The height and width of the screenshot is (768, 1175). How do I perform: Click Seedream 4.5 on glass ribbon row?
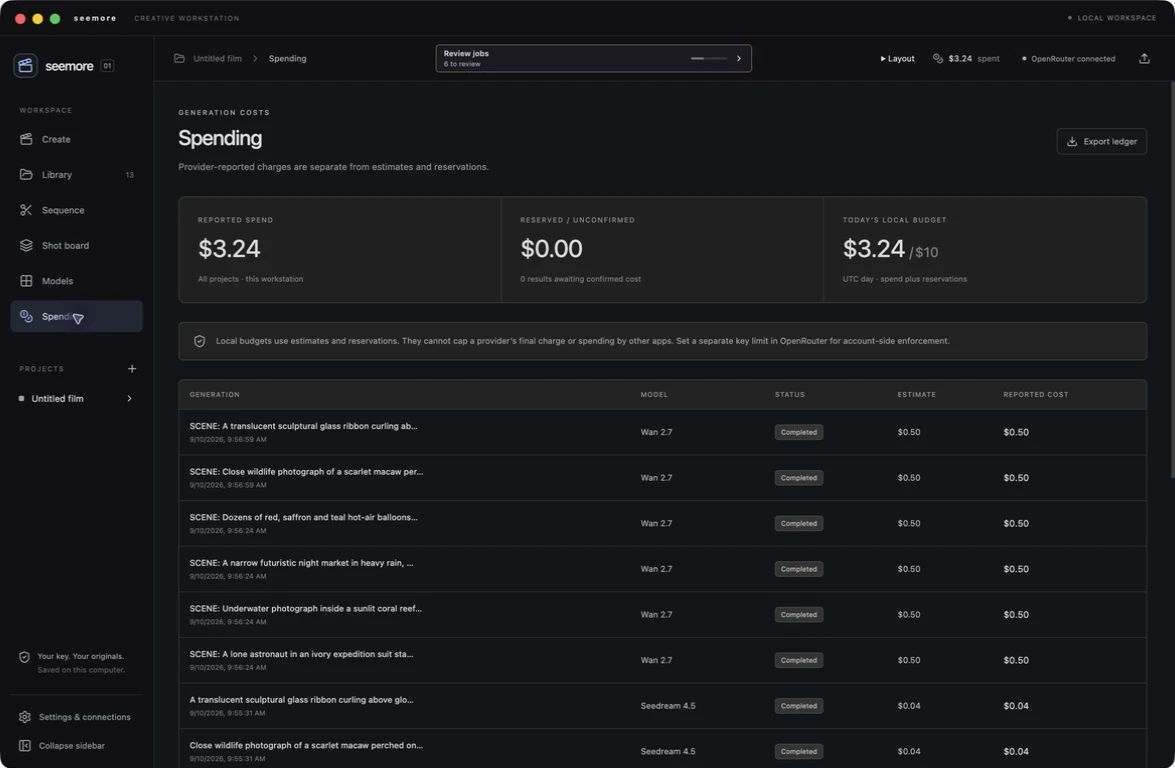pyautogui.click(x=668, y=706)
